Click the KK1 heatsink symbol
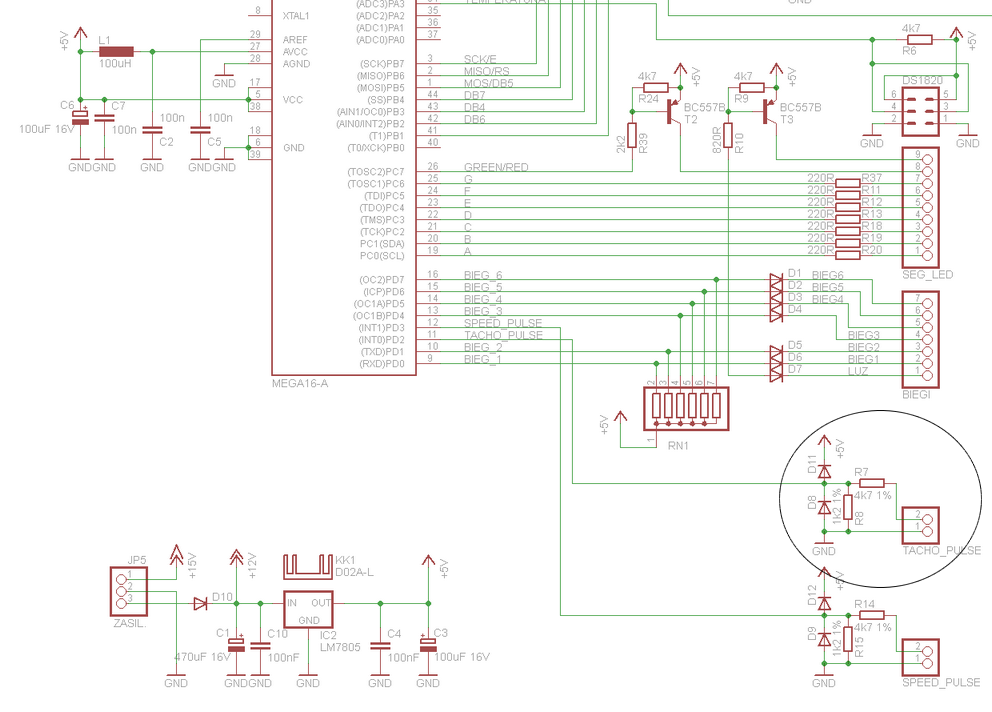The width and height of the screenshot is (992, 712). [307, 566]
